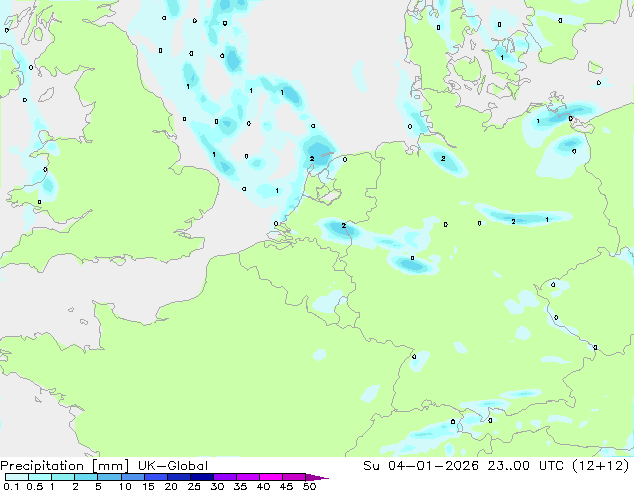The width and height of the screenshot is (634, 490).
Task: Select the legend swatch between 1 and 2
Action: pyautogui.click(x=63, y=477)
